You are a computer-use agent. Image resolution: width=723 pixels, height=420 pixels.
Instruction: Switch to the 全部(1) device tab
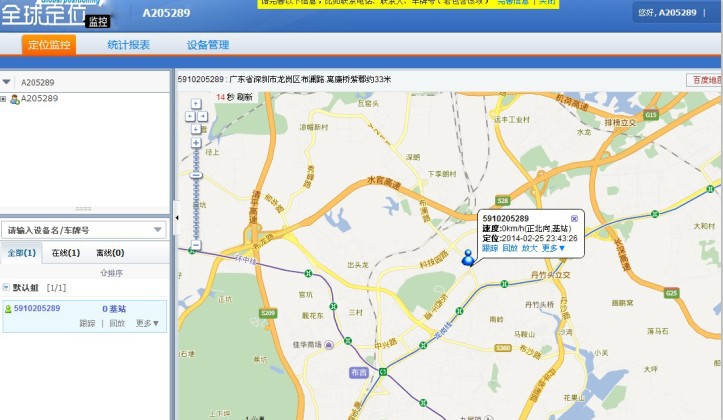pyautogui.click(x=22, y=253)
